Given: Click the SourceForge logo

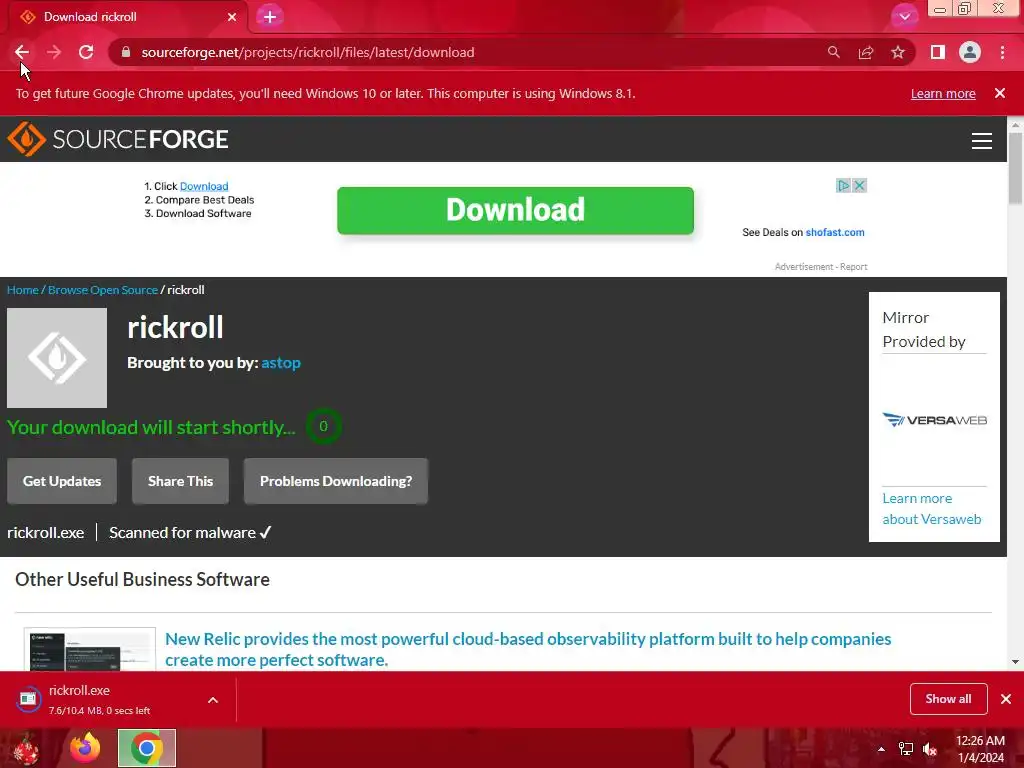Looking at the screenshot, I should coord(118,139).
